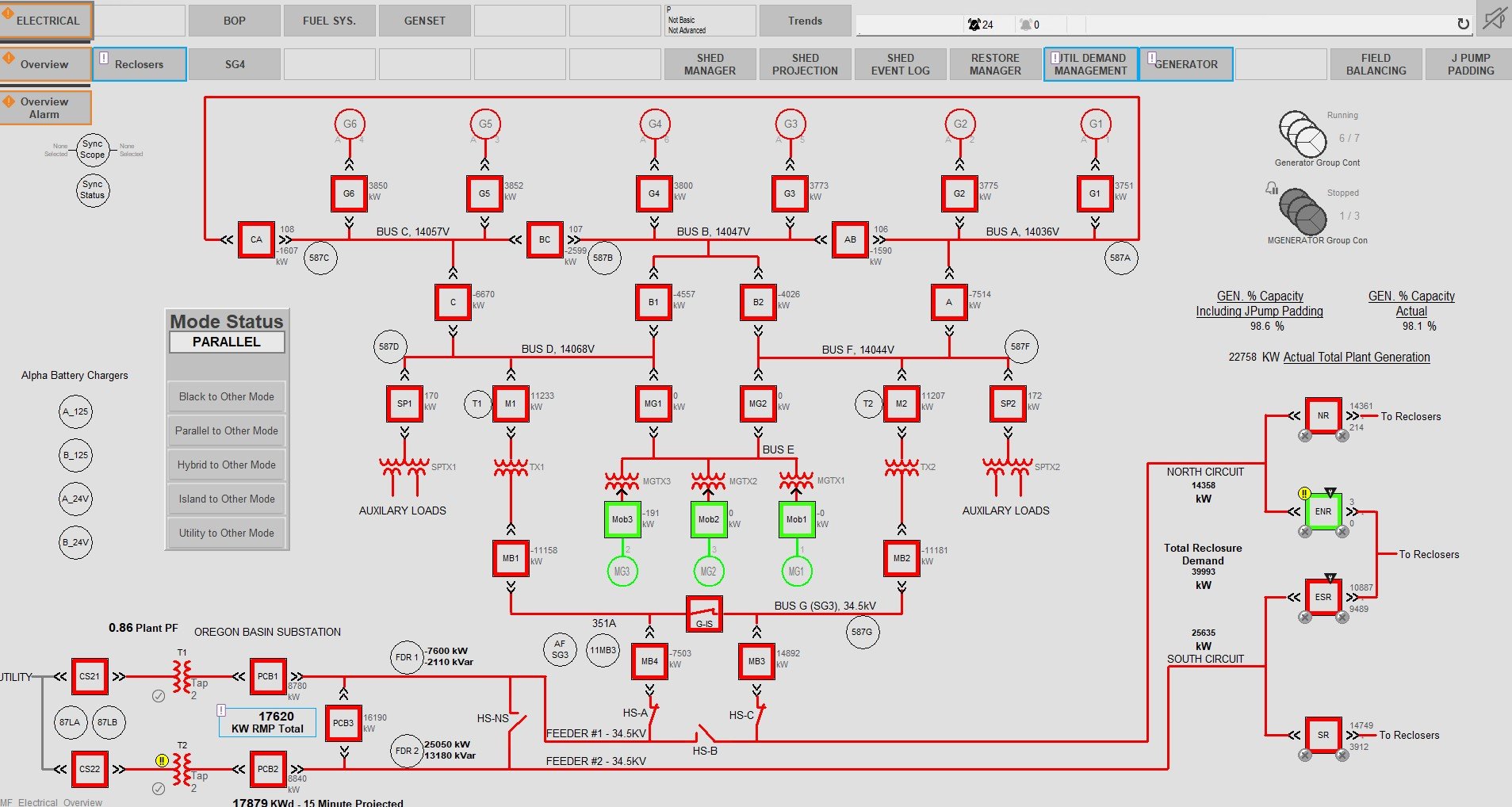This screenshot has height=807, width=1512.
Task: Open the G6 generator breaker
Action: tap(349, 193)
